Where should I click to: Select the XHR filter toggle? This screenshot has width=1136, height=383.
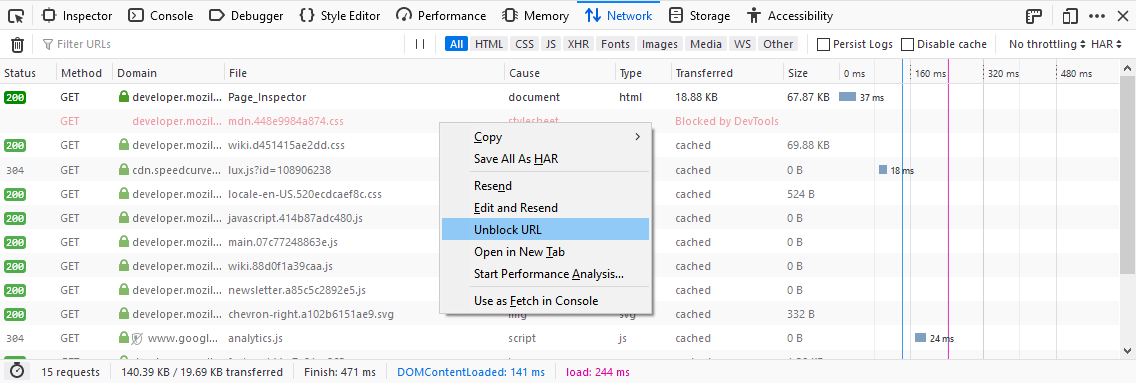(577, 44)
